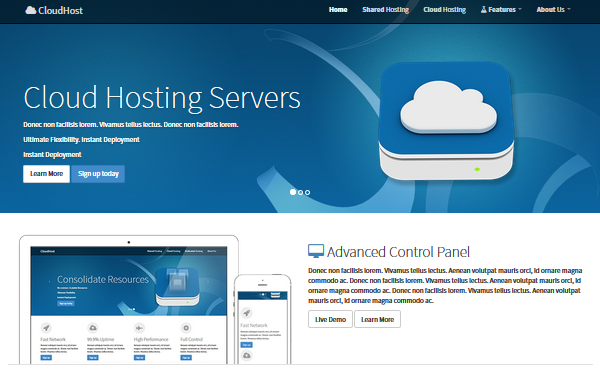Click the cloud server box illustration
Image resolution: width=600 pixels, height=375 pixels.
click(x=446, y=121)
